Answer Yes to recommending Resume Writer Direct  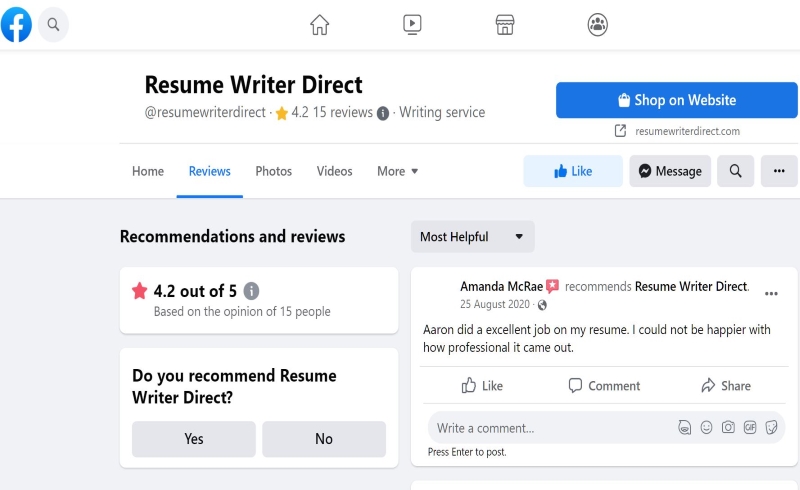click(194, 439)
